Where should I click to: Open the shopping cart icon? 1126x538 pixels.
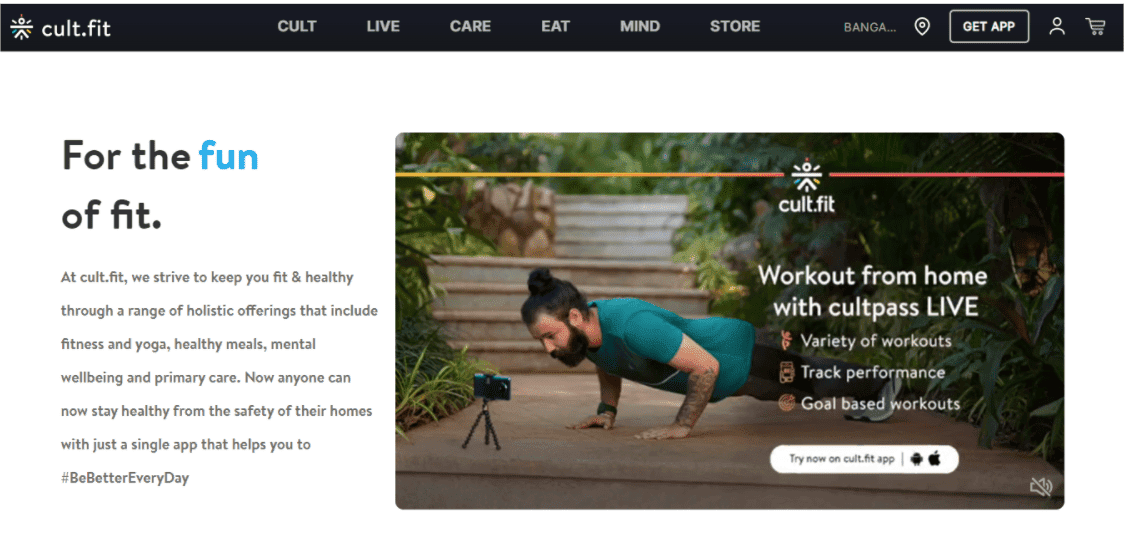(x=1096, y=27)
